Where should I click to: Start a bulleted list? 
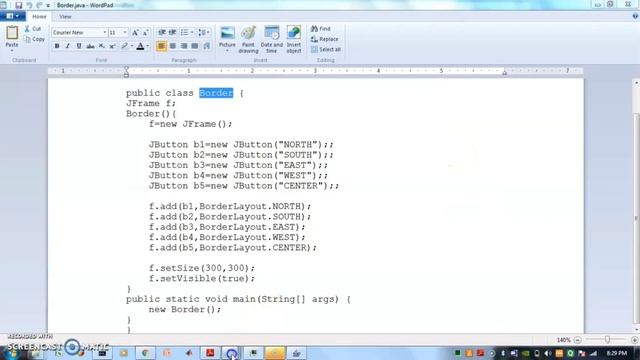click(x=184, y=32)
